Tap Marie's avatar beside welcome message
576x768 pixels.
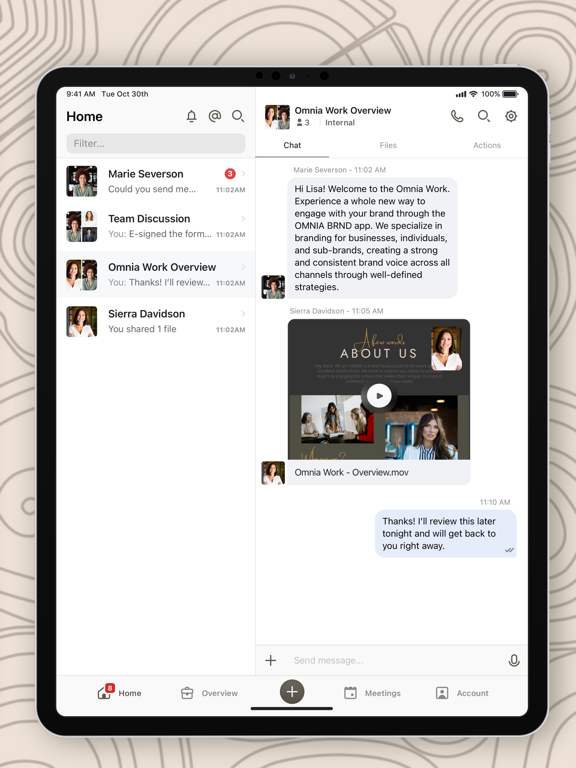click(x=273, y=287)
